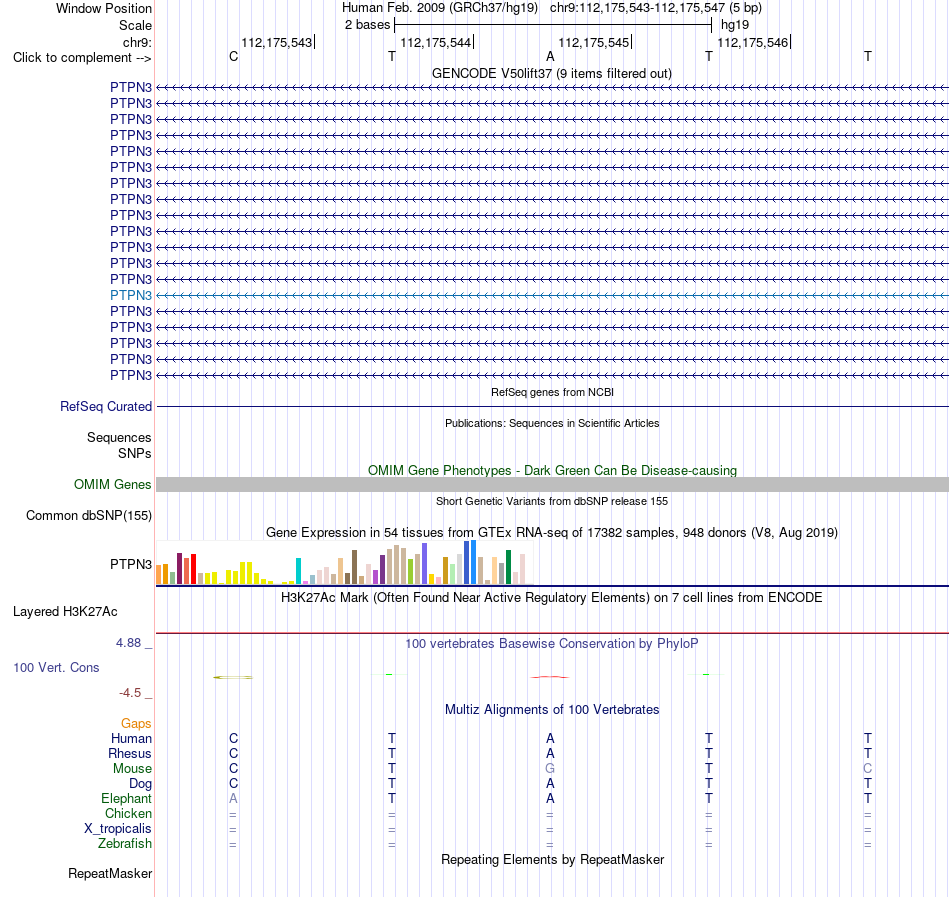Open the GTEx Gene Expression in 54 tissues title
Viewport: 950px width, 897px height.
(x=552, y=533)
